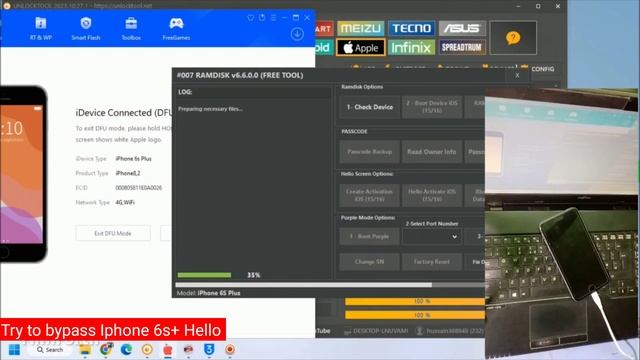Click the Exit DFU Mode button in 3uTools
This screenshot has width=640, height=360.
[x=113, y=233]
